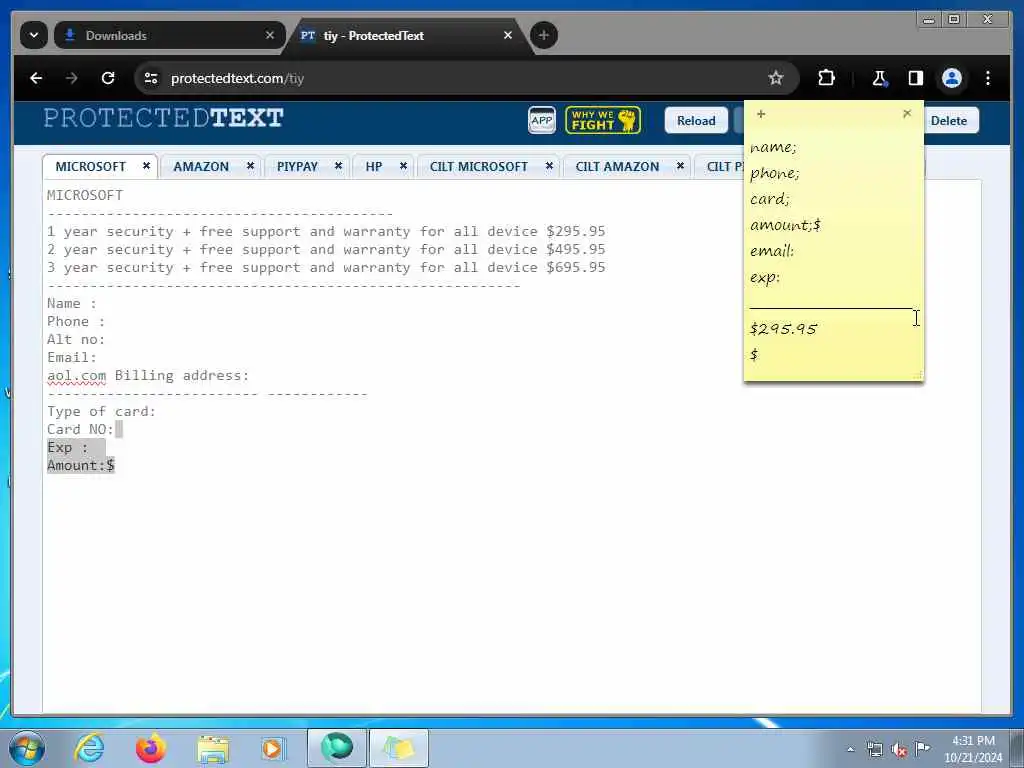Open the Chrome profile avatar
Viewport: 1024px width, 768px height.
click(x=952, y=78)
